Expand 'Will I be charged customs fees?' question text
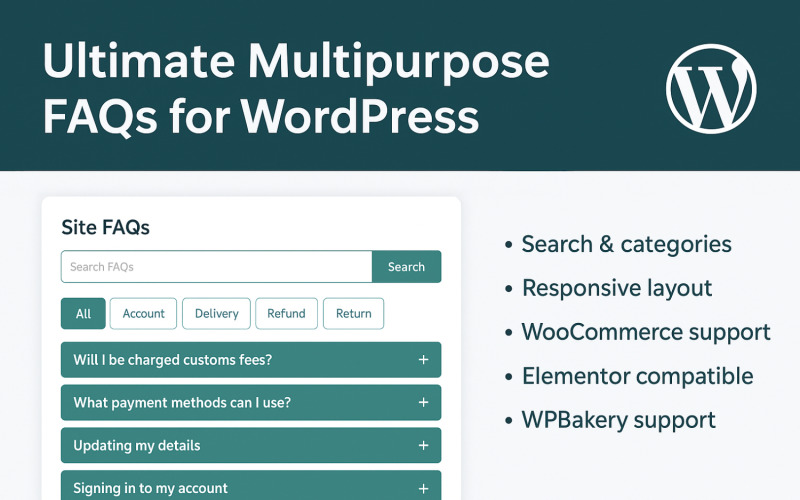Image resolution: width=800 pixels, height=500 pixels. click(172, 360)
